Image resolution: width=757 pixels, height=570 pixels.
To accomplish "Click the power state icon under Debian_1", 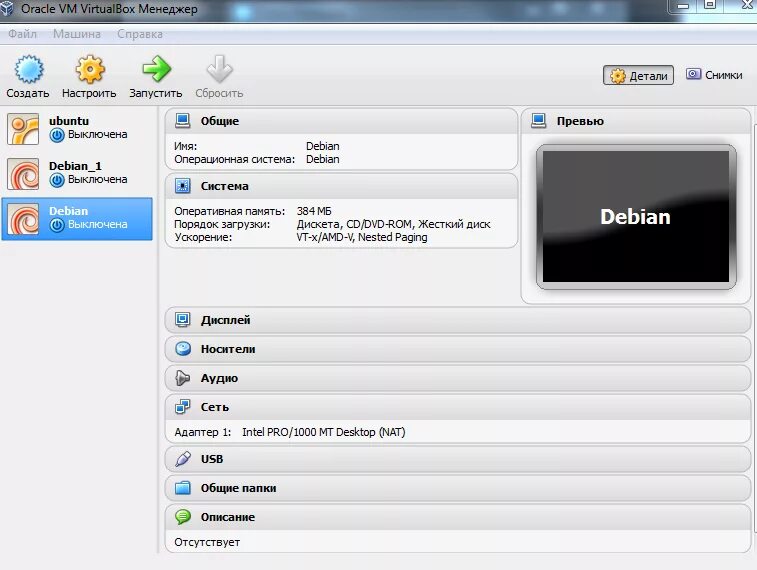I will [x=57, y=181].
